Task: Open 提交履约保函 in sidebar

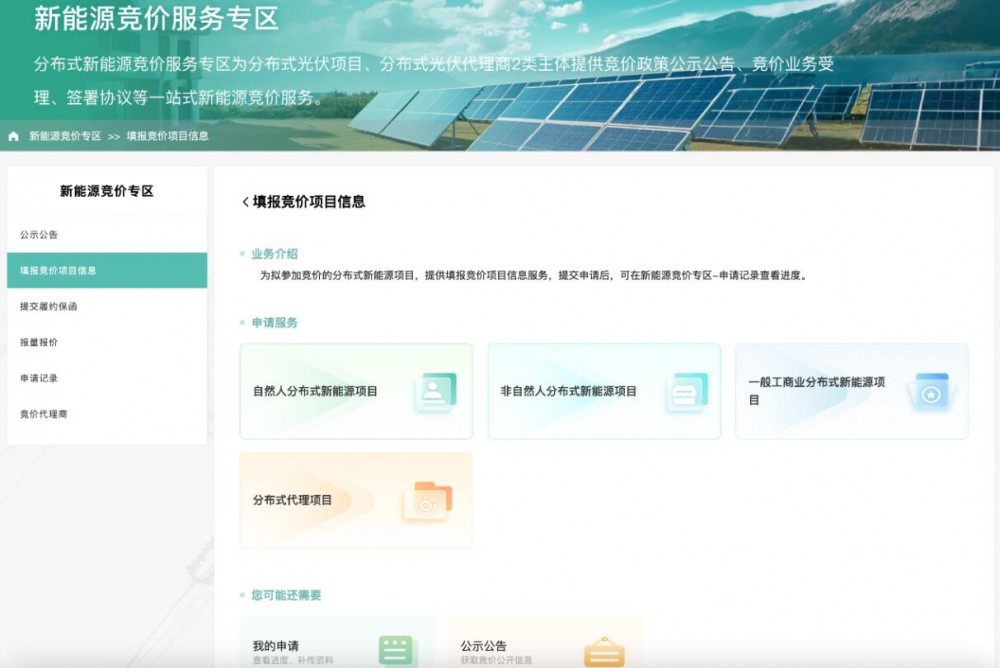Action: tap(48, 306)
